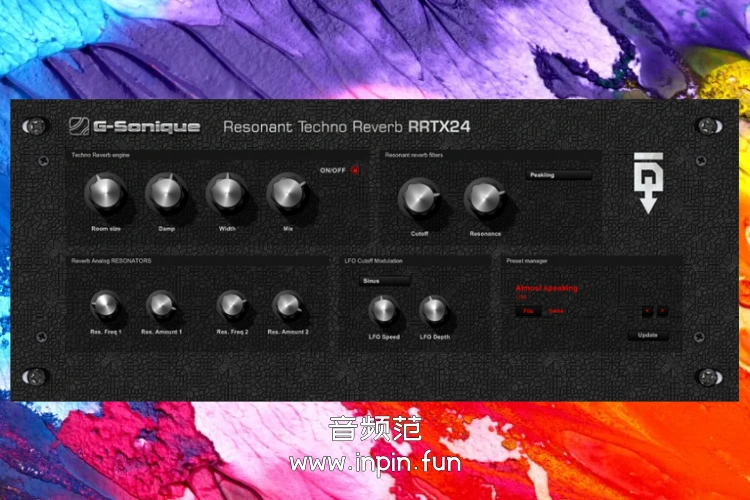Click the Almost speaking preset name
The height and width of the screenshot is (500, 750).
tap(547, 288)
